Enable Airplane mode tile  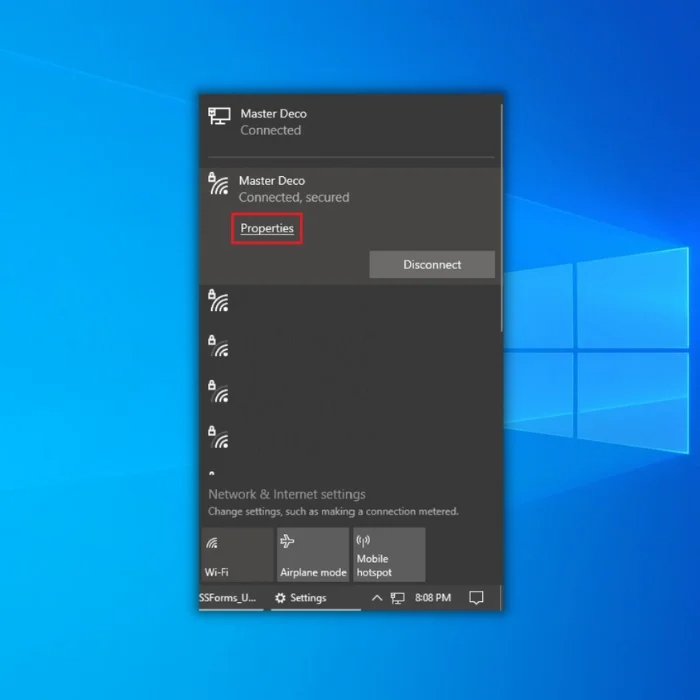[x=313, y=555]
